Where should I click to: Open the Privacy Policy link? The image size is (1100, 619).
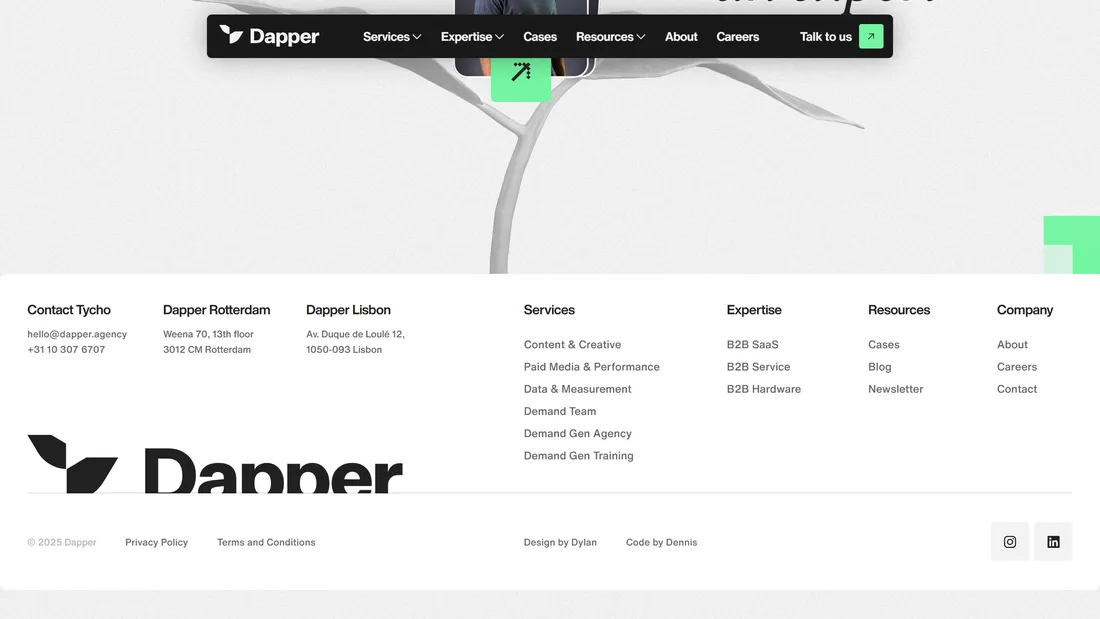[156, 542]
